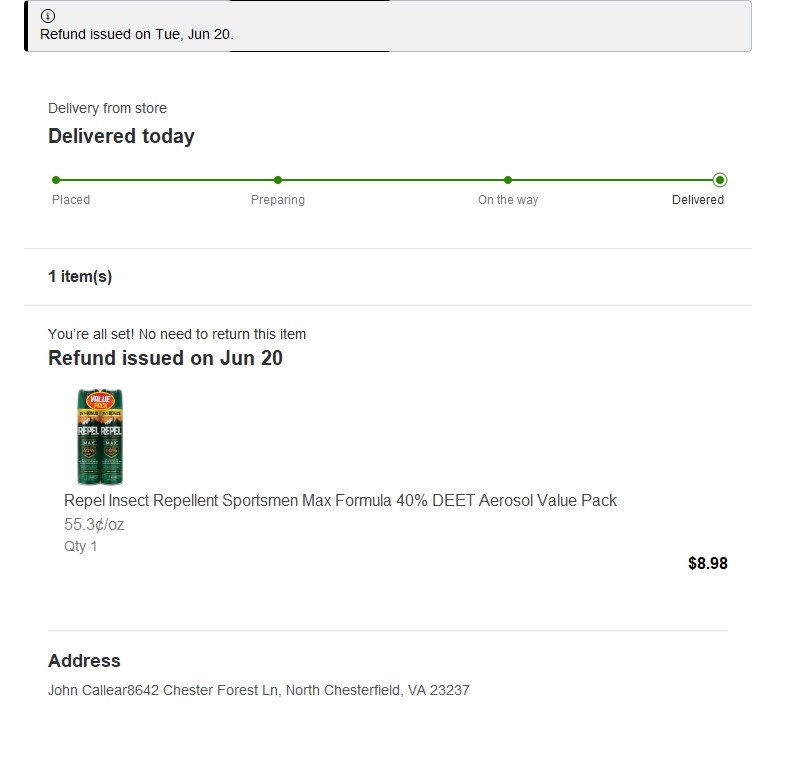The image size is (800, 766).
Task: Click the $8.98 item price
Action: pyautogui.click(x=708, y=563)
